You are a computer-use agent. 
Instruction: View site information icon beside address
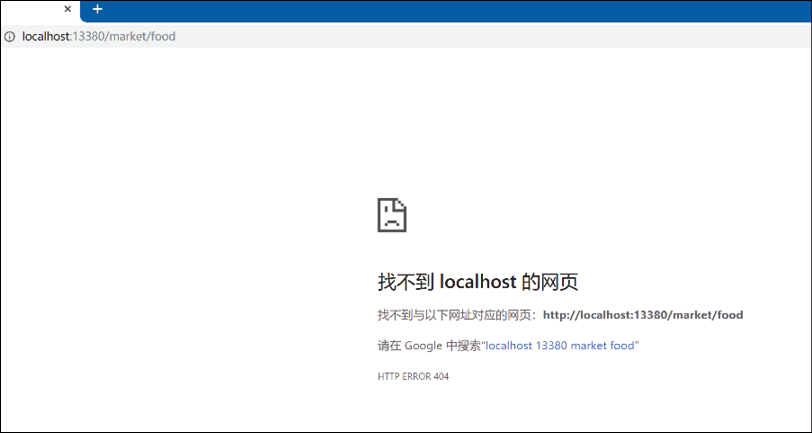(x=10, y=37)
